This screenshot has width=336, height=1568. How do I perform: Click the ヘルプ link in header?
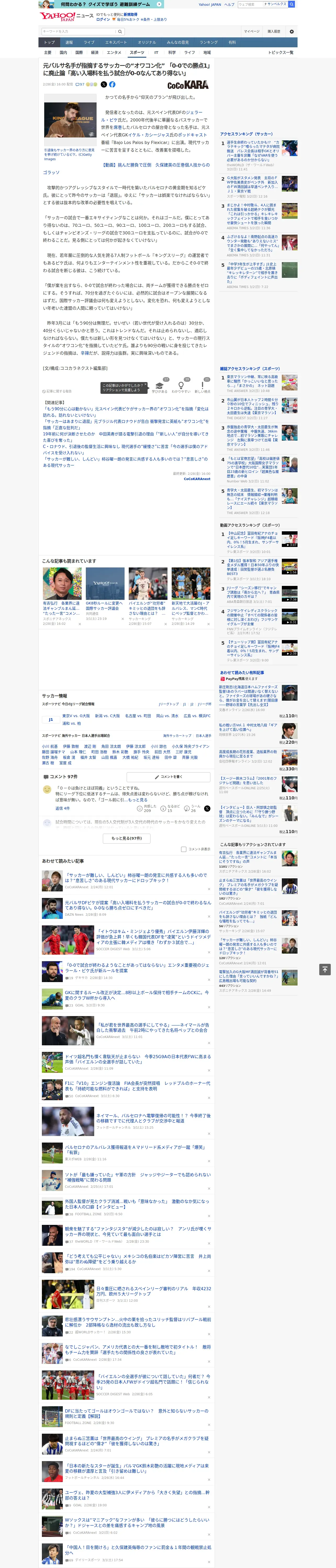229,4
